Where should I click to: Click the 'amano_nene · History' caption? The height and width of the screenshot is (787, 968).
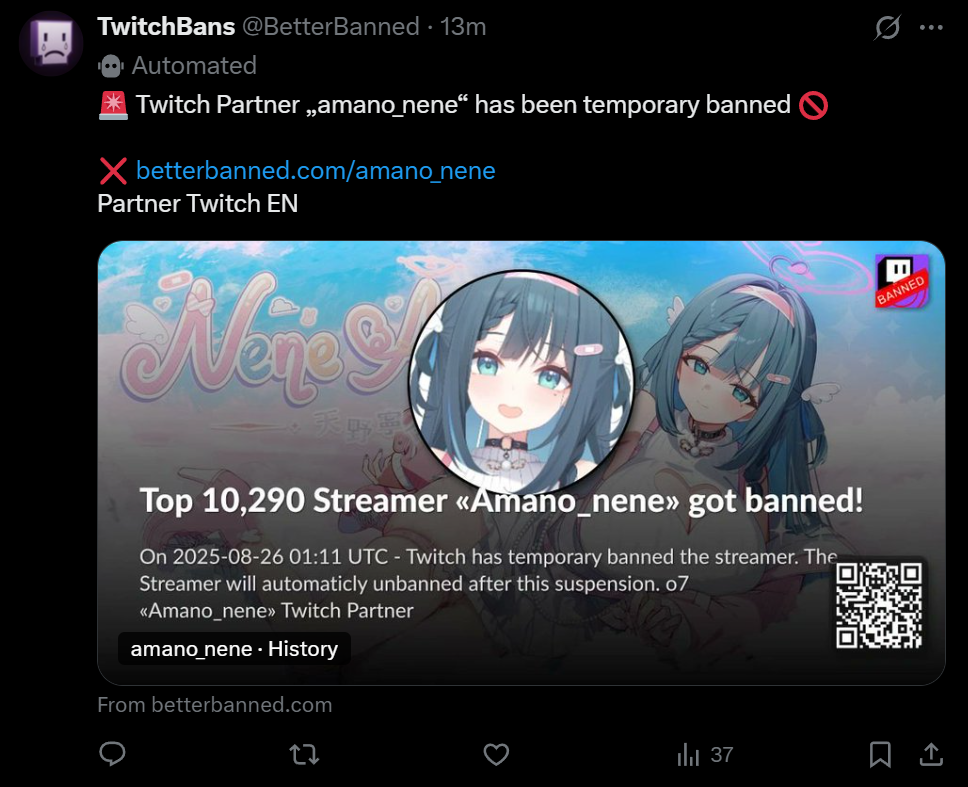pyautogui.click(x=234, y=649)
